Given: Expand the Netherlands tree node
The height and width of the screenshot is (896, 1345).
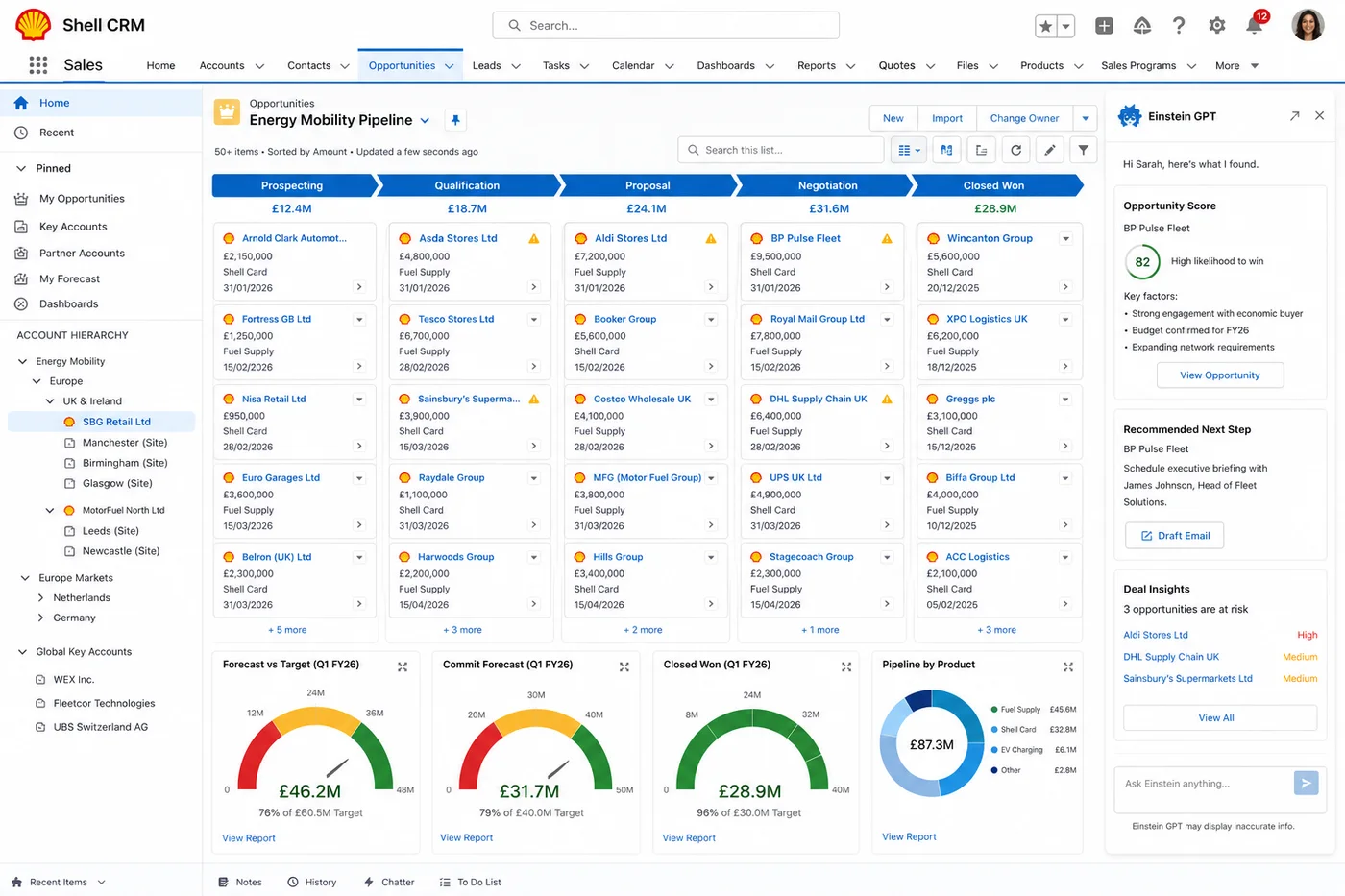Looking at the screenshot, I should click(40, 597).
